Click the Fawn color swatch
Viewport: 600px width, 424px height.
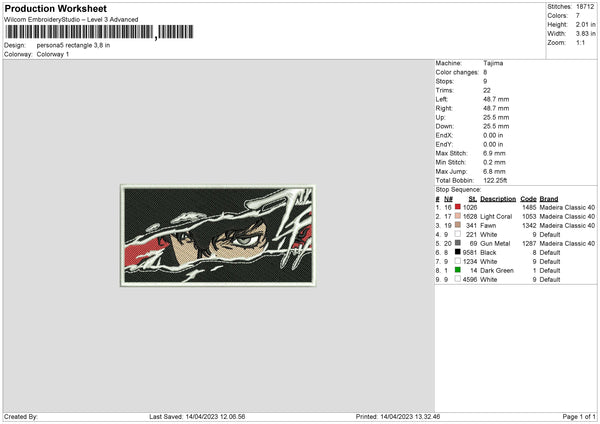click(x=458, y=225)
